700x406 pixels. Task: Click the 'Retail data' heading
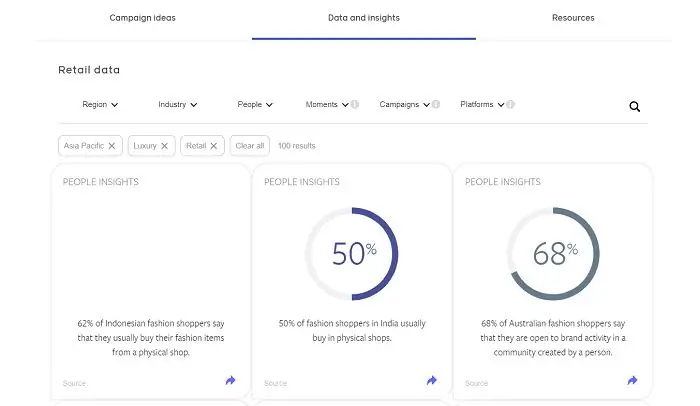tap(89, 70)
